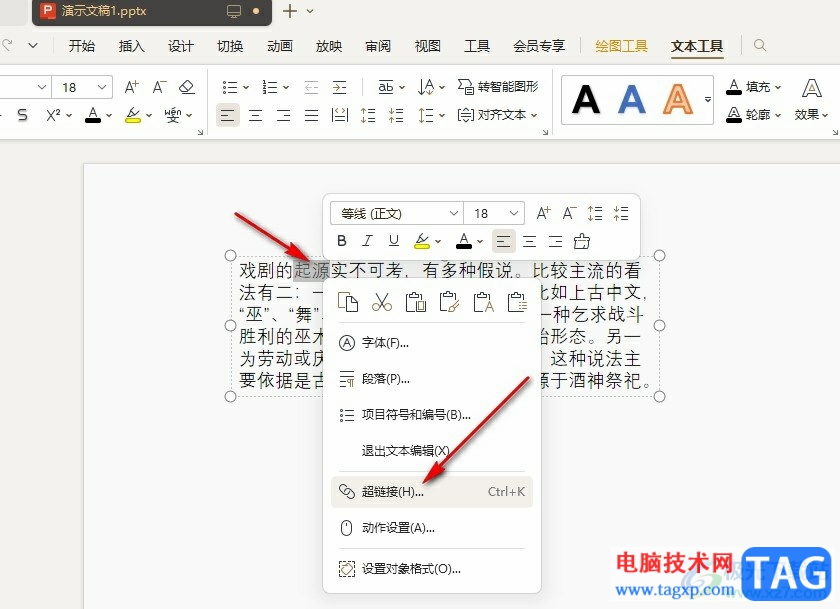Click the search magnifier icon in the tab bar
This screenshot has width=840, height=609.
point(760,46)
